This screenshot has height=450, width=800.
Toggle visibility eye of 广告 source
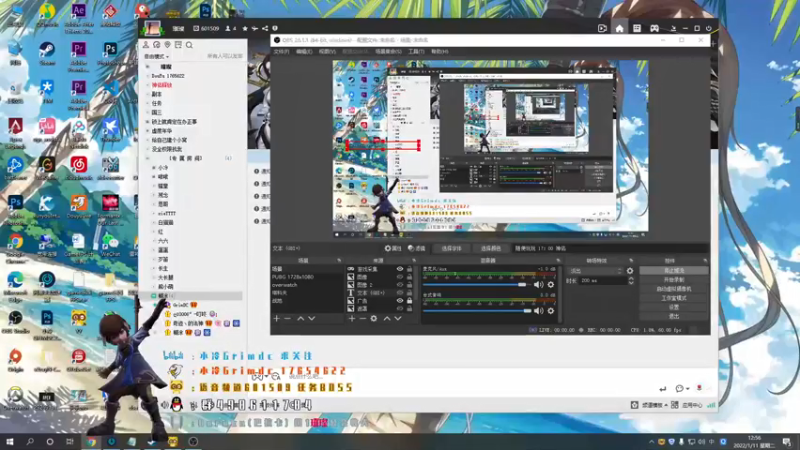(x=400, y=301)
